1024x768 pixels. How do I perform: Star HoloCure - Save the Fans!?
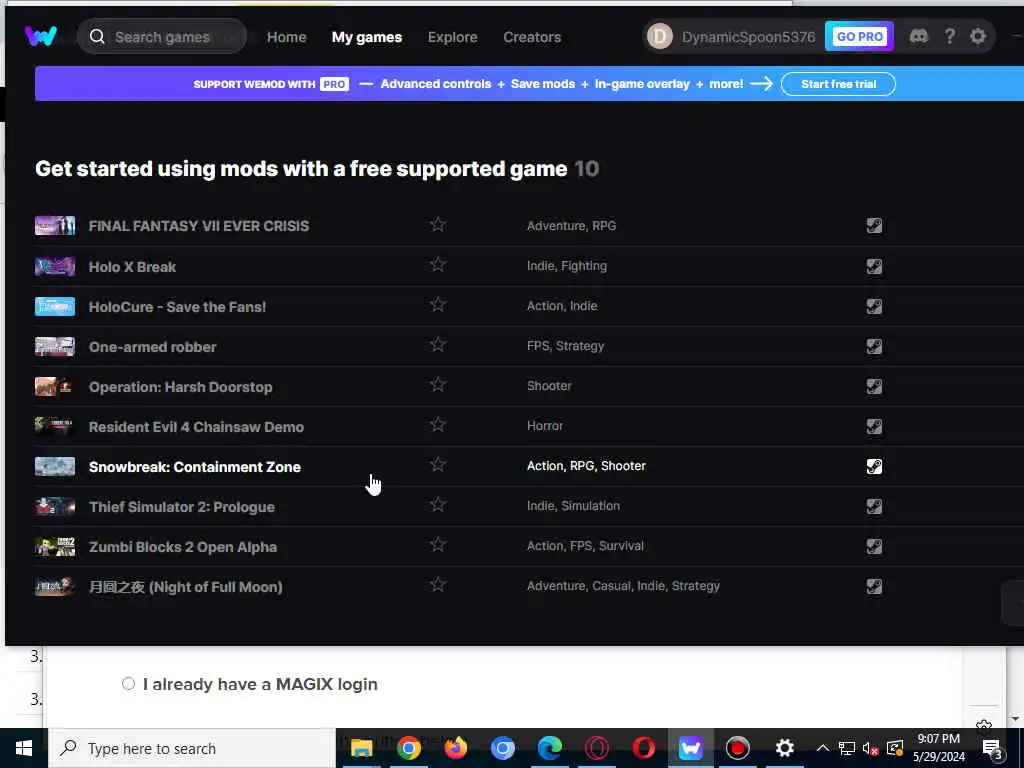click(438, 304)
